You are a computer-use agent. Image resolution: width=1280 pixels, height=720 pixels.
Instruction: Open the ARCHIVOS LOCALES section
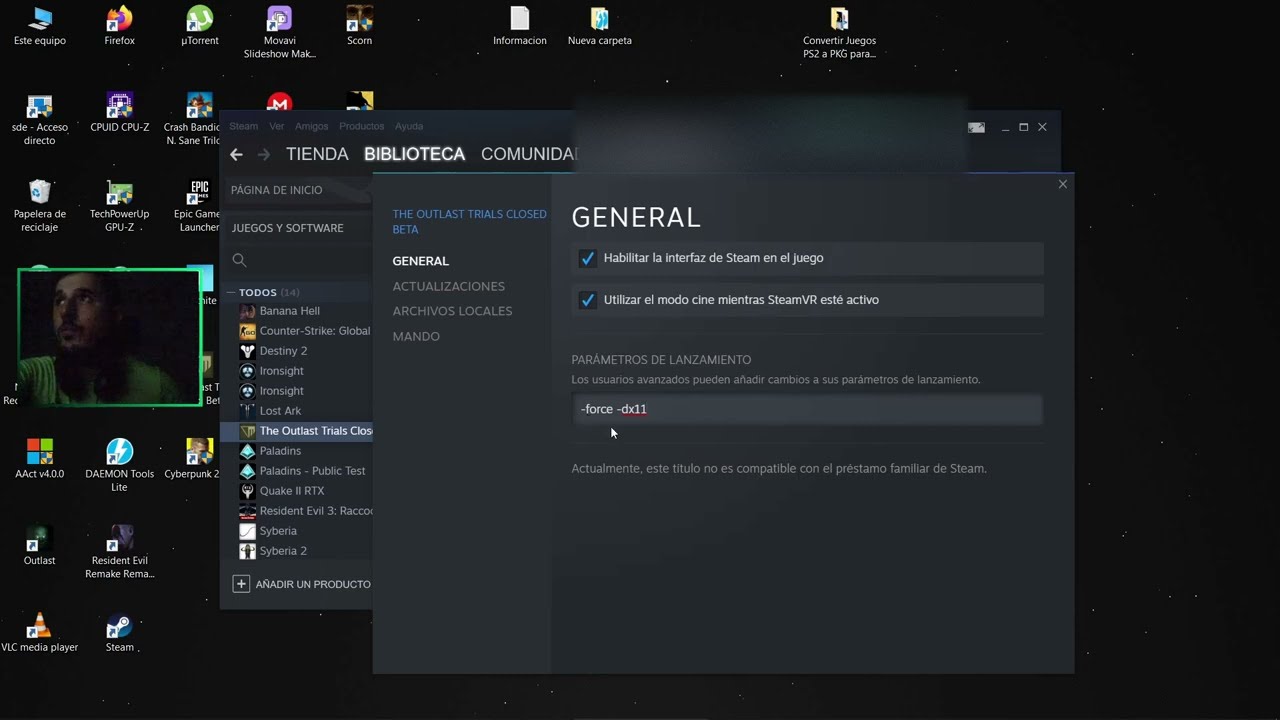[452, 311]
